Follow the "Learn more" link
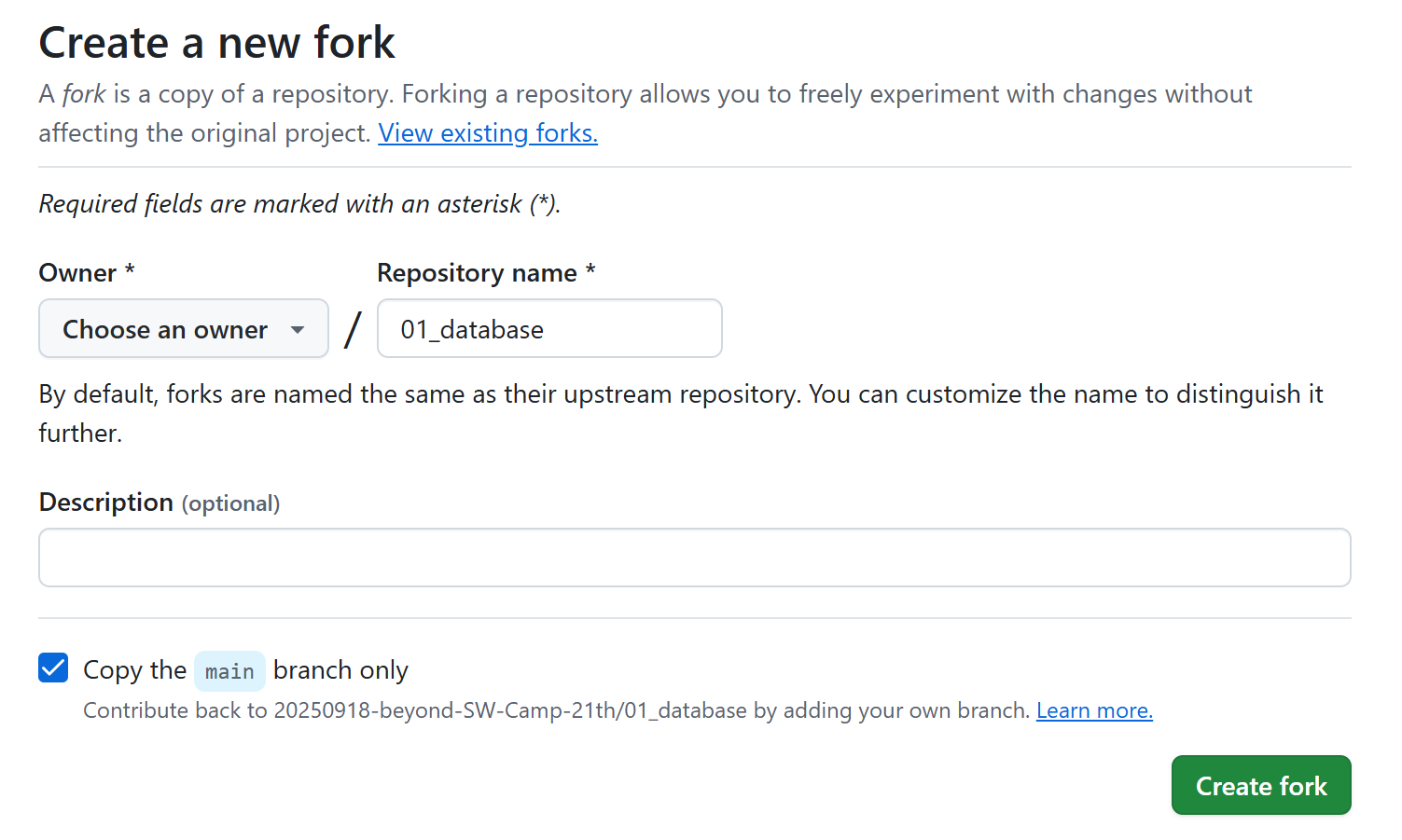Viewport: 1402px width, 840px height. pyautogui.click(x=1094, y=710)
